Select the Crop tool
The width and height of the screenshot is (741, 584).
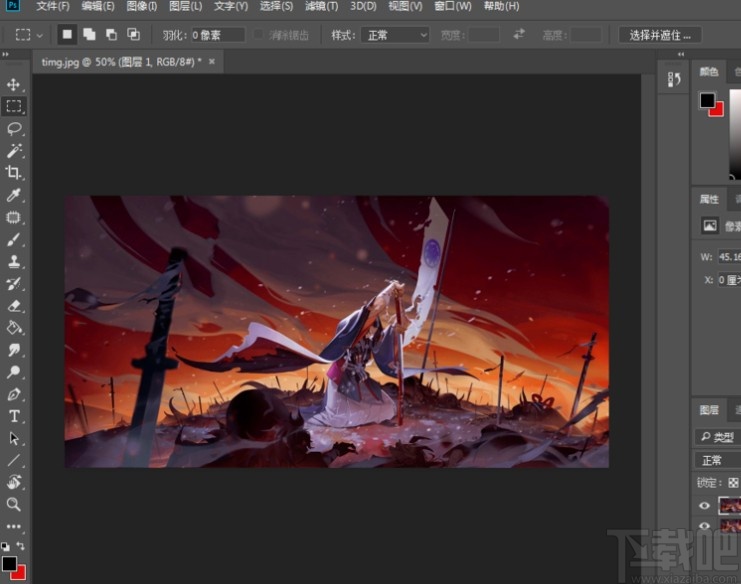coord(13,172)
